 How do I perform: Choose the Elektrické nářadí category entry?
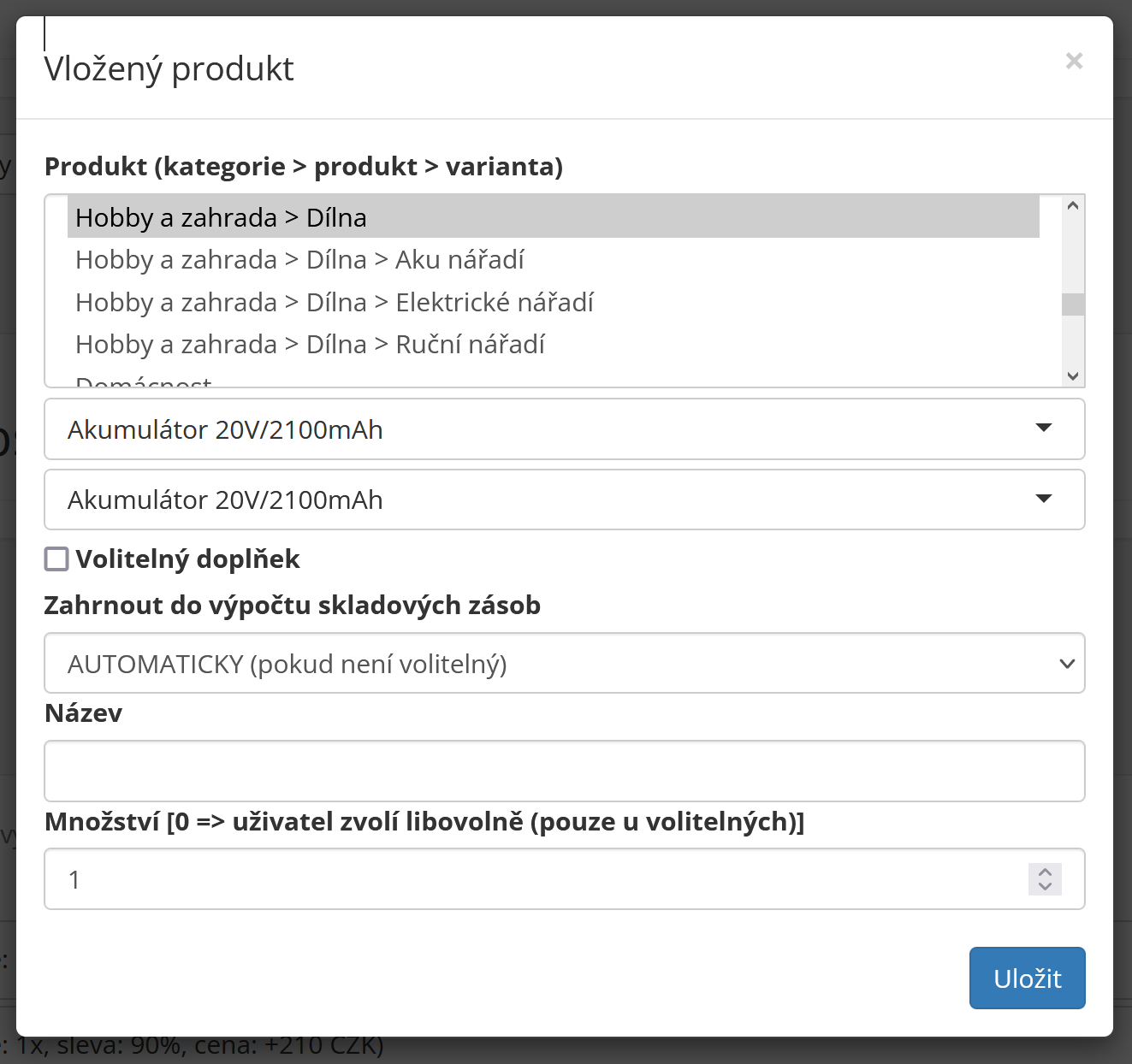point(554,302)
